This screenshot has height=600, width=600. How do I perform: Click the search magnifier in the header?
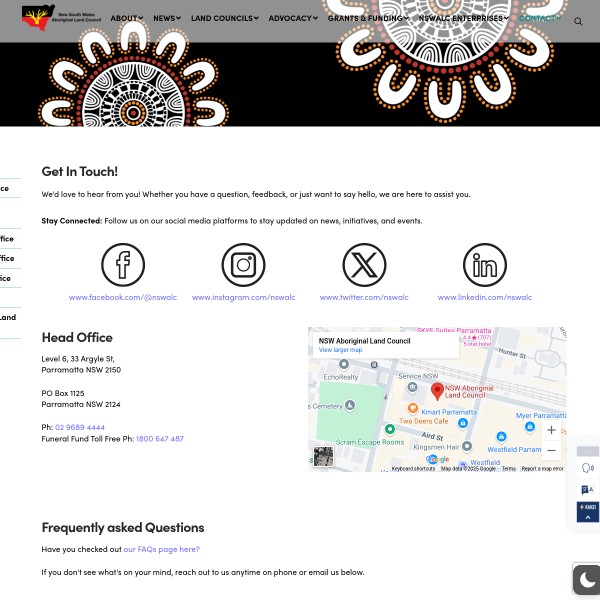(578, 20)
